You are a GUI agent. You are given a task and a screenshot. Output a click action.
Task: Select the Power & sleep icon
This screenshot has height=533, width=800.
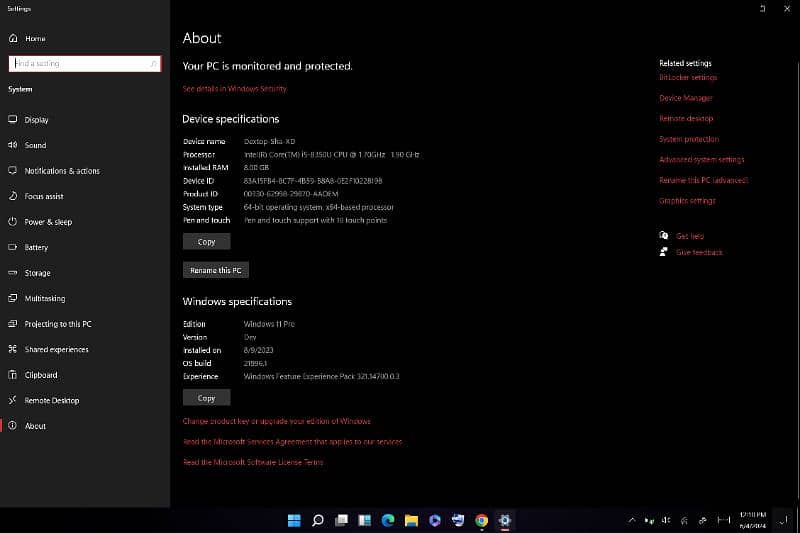[13, 222]
